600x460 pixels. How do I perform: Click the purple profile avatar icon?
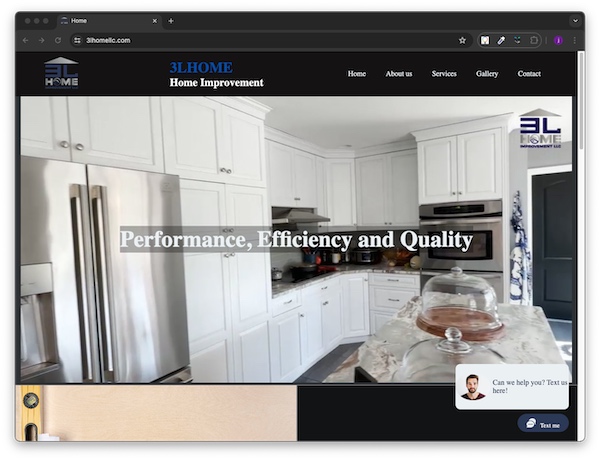(558, 40)
